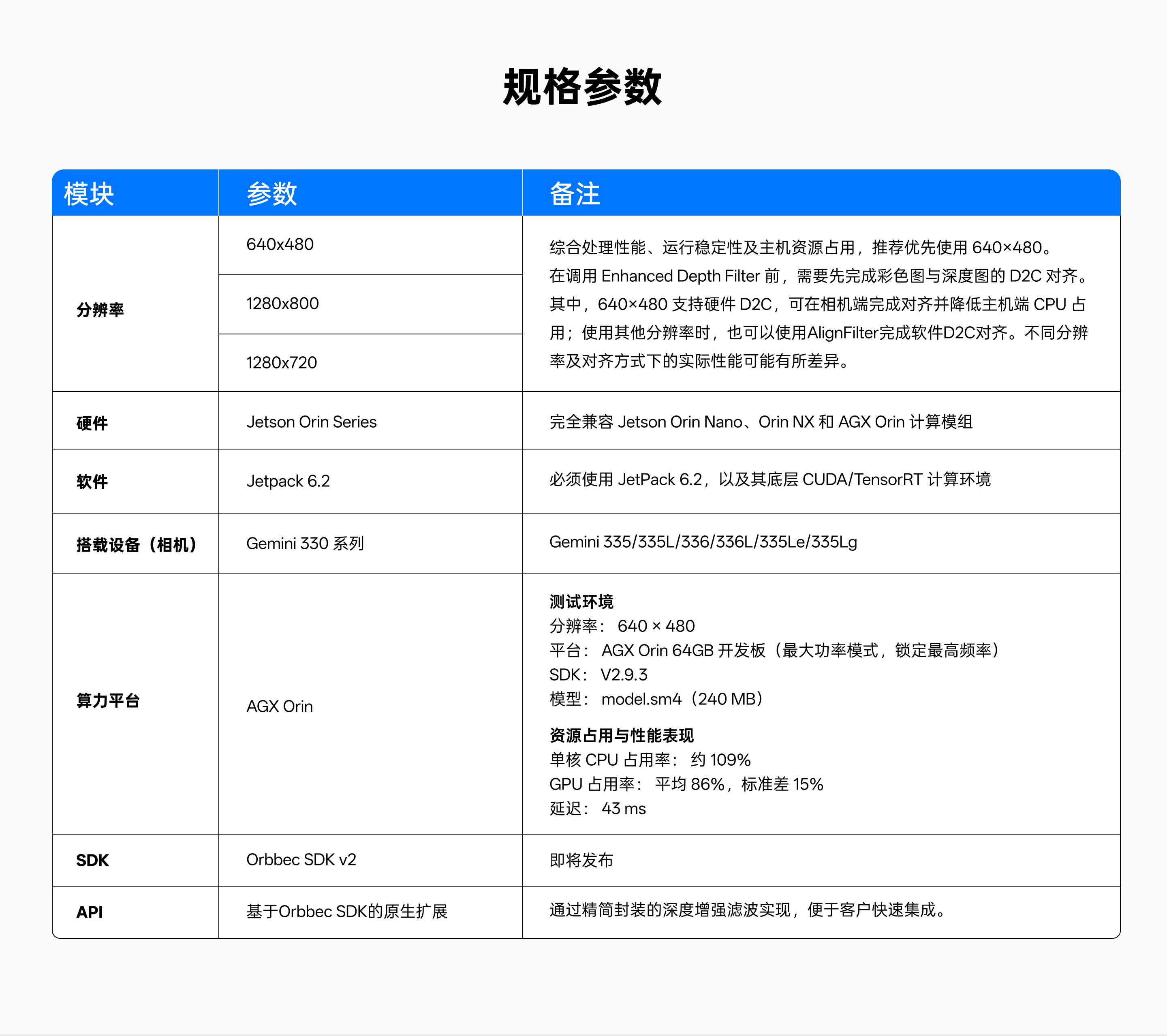Click the SDK： V2.9.3 line

pos(598,675)
